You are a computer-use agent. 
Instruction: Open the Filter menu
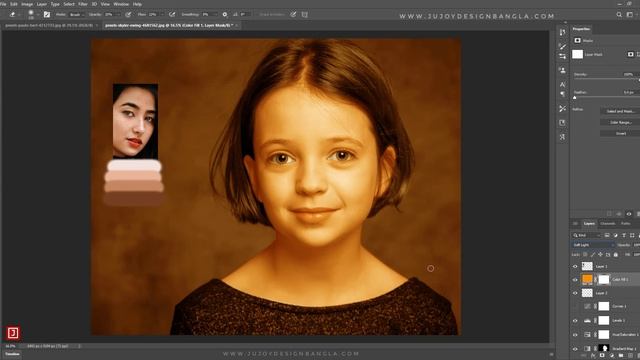[83, 4]
